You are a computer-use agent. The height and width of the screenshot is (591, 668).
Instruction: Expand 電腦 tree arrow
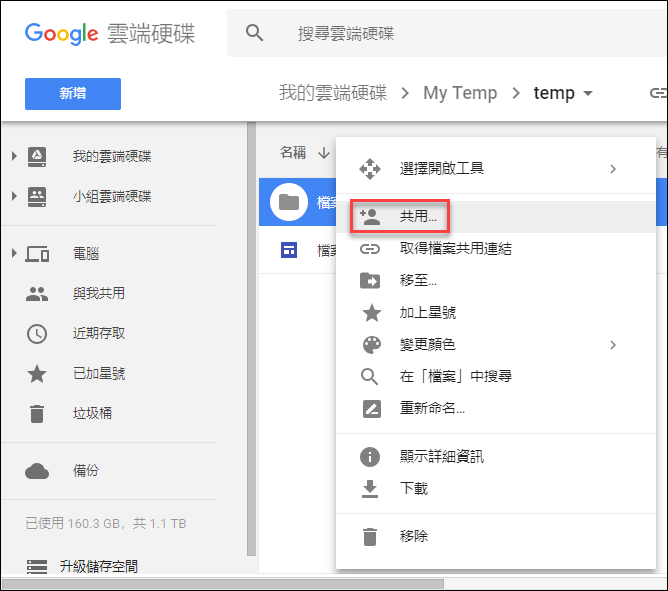coord(14,253)
